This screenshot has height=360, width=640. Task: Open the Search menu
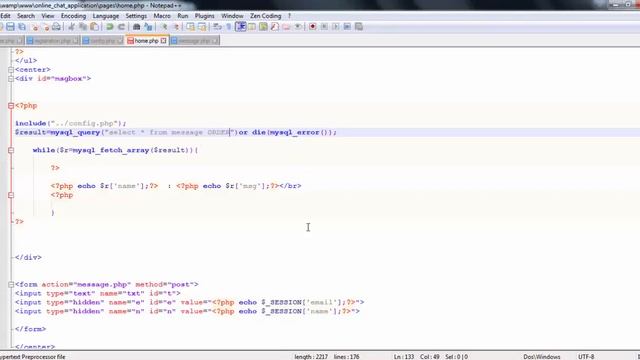[x=26, y=16]
